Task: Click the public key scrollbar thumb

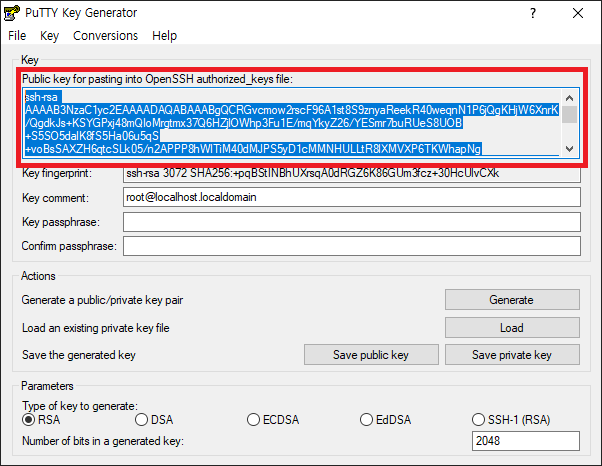Action: 570,114
